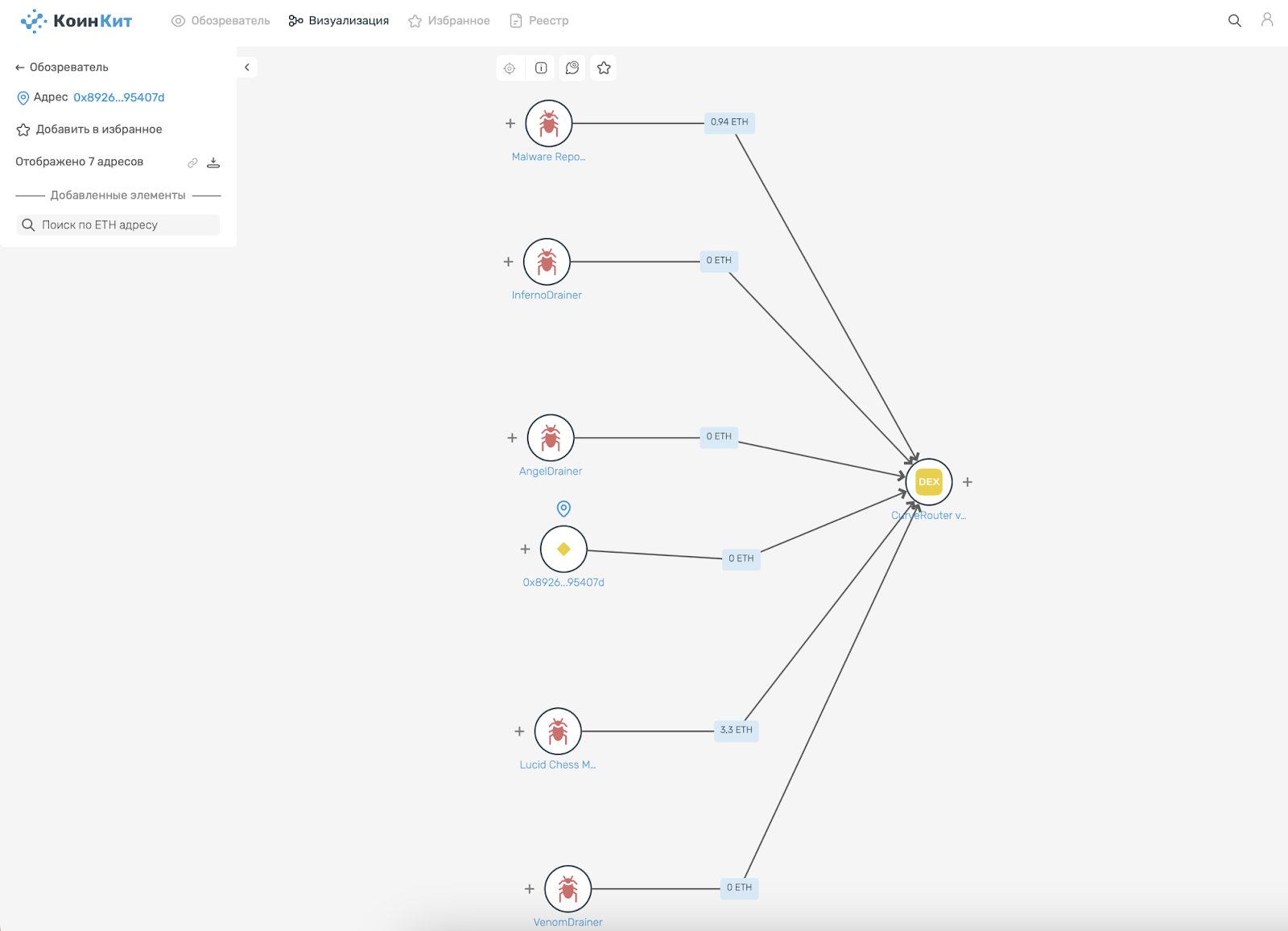Click the comment toolbar icon
Screen dimensions: 1288x931
coord(572,68)
